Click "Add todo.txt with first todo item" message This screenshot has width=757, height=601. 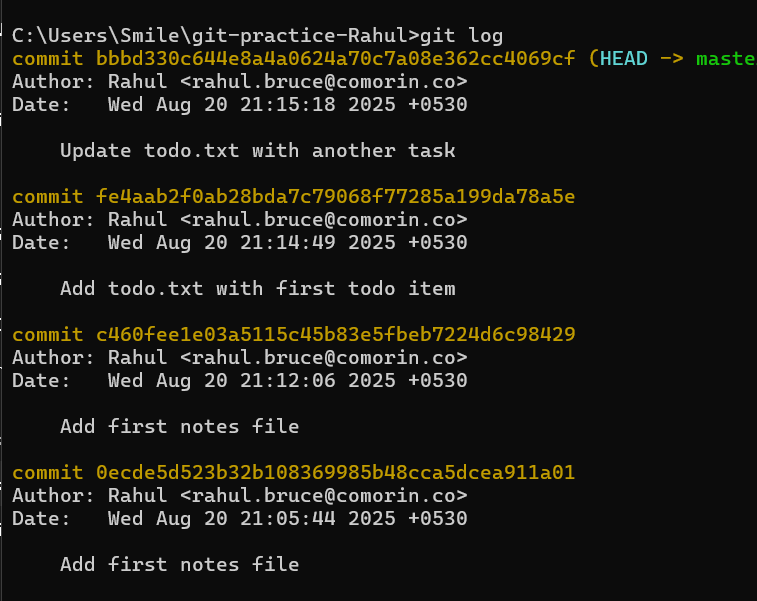pos(257,288)
